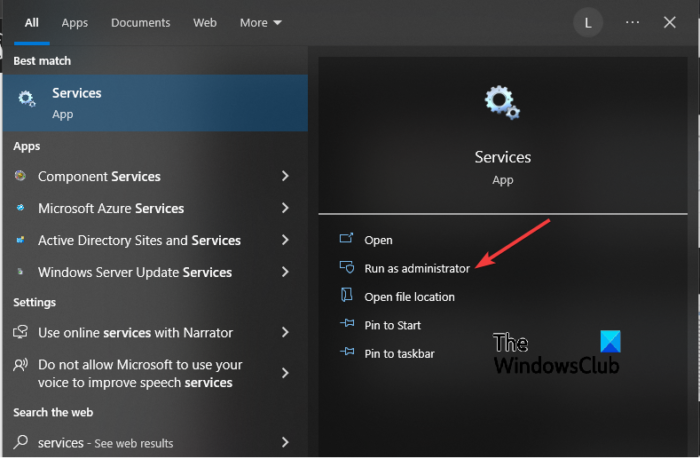
Task: Expand the speech services setting chevron
Action: coord(285,373)
